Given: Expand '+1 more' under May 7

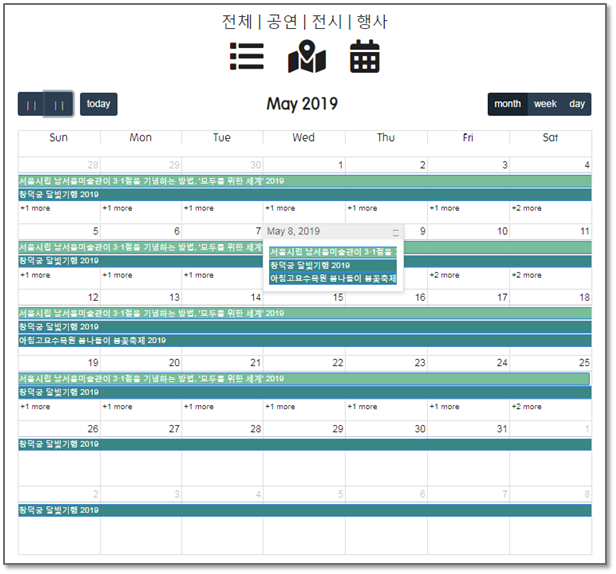Looking at the screenshot, I should click(199, 275).
